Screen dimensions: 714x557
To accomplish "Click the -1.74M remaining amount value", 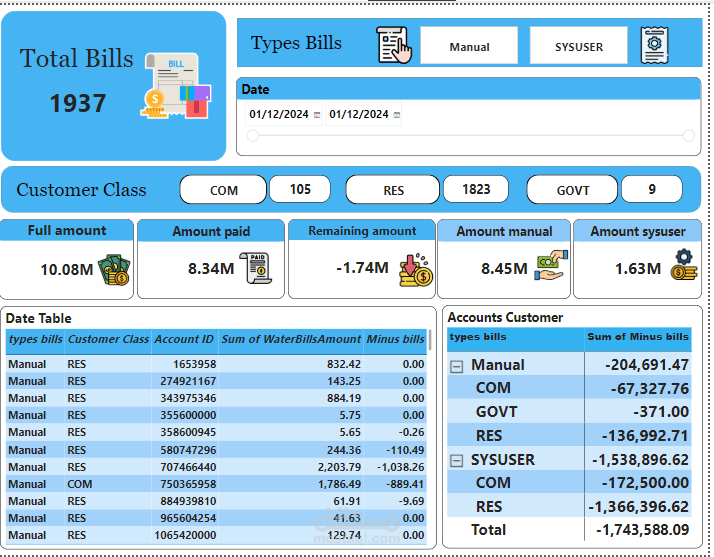I will 362,268.
